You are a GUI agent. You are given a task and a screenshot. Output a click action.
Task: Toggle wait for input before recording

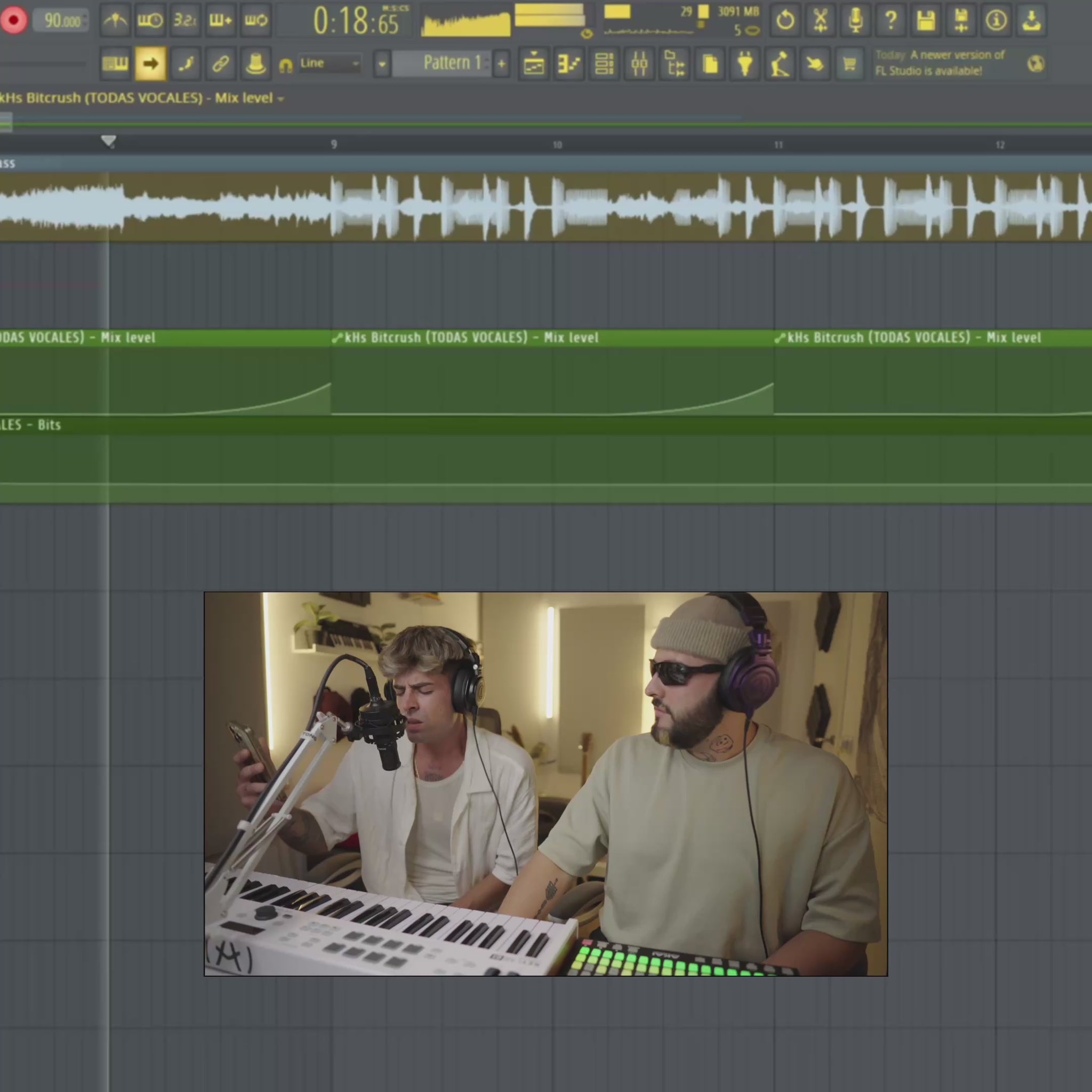click(150, 21)
